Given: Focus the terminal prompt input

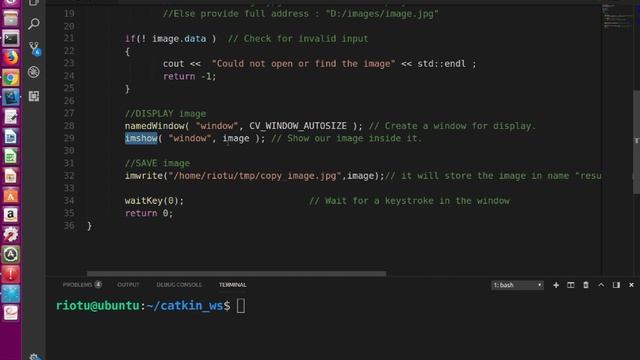Looking at the screenshot, I should [241, 306].
